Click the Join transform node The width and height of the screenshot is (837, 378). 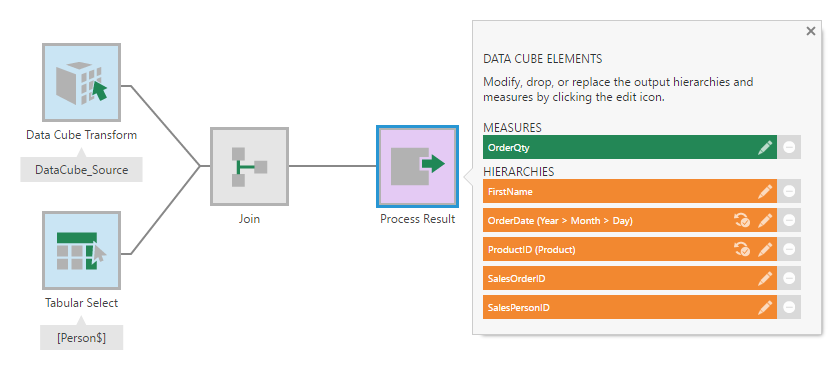click(x=249, y=166)
